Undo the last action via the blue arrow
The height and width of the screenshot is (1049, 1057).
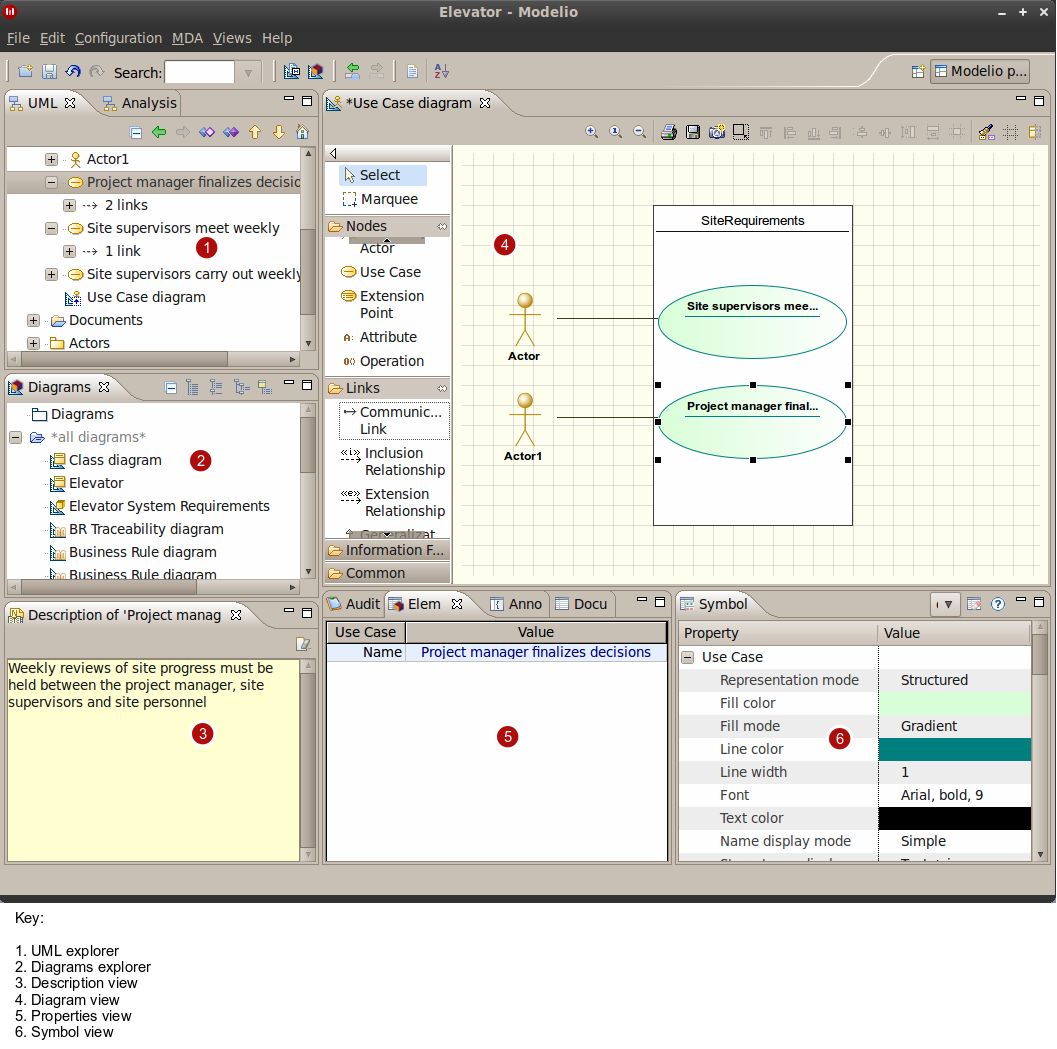point(73,71)
